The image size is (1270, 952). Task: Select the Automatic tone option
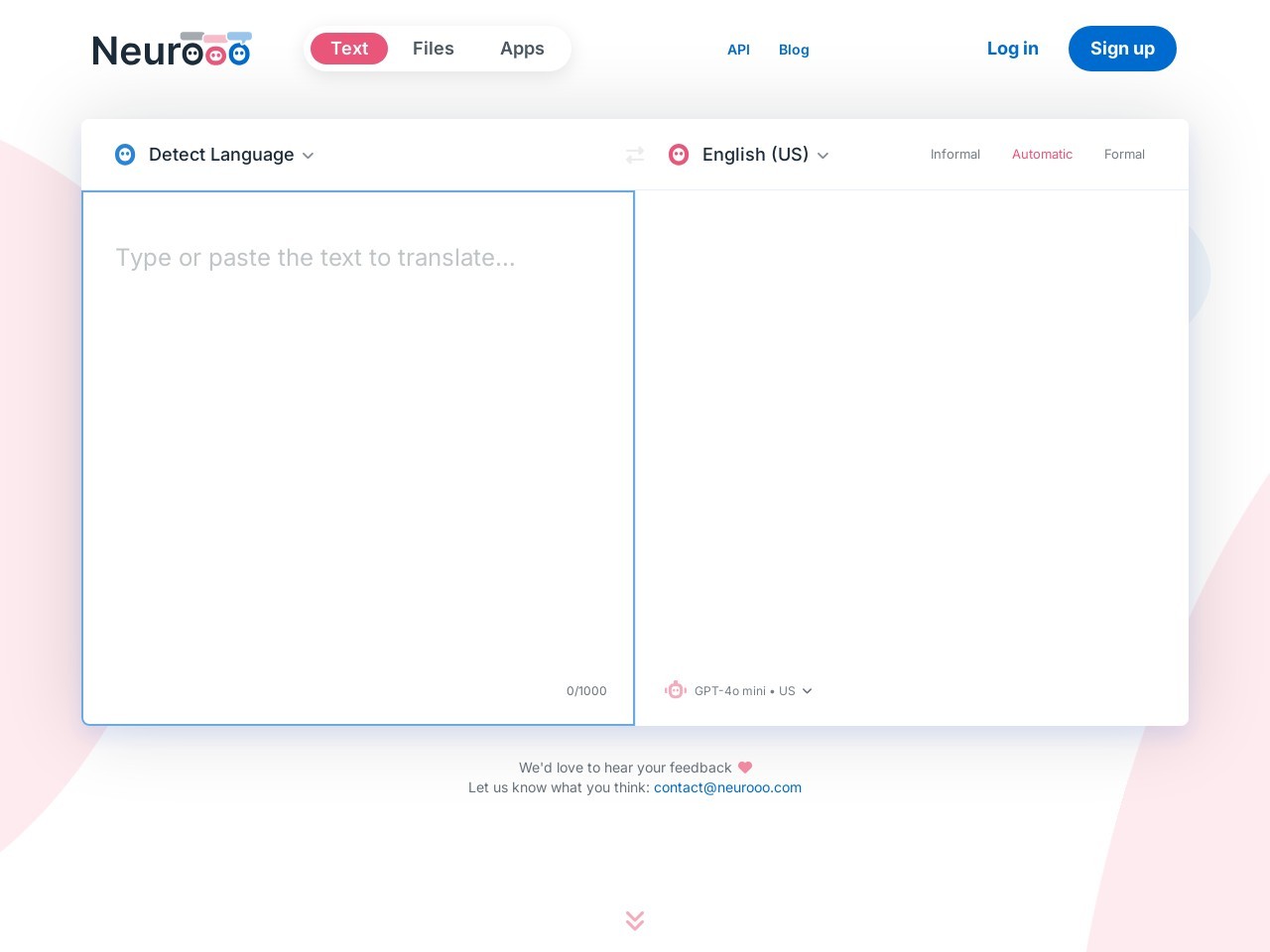coord(1042,155)
